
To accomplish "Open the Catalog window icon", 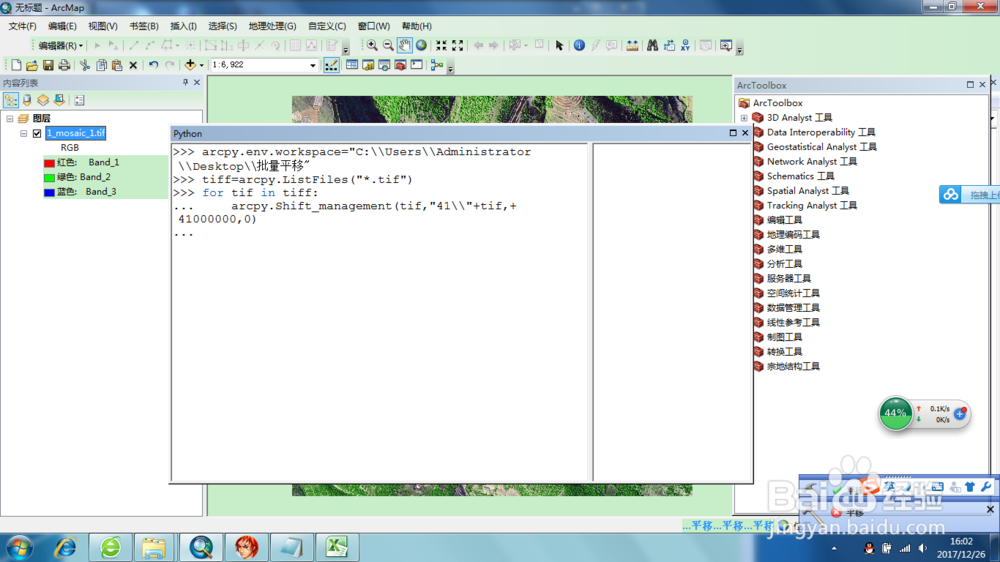I will [x=368, y=65].
